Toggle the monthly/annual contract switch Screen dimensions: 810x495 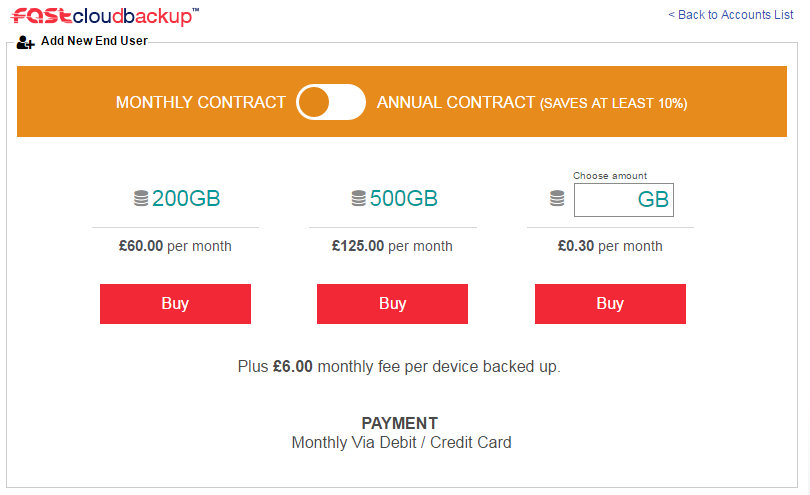(331, 102)
